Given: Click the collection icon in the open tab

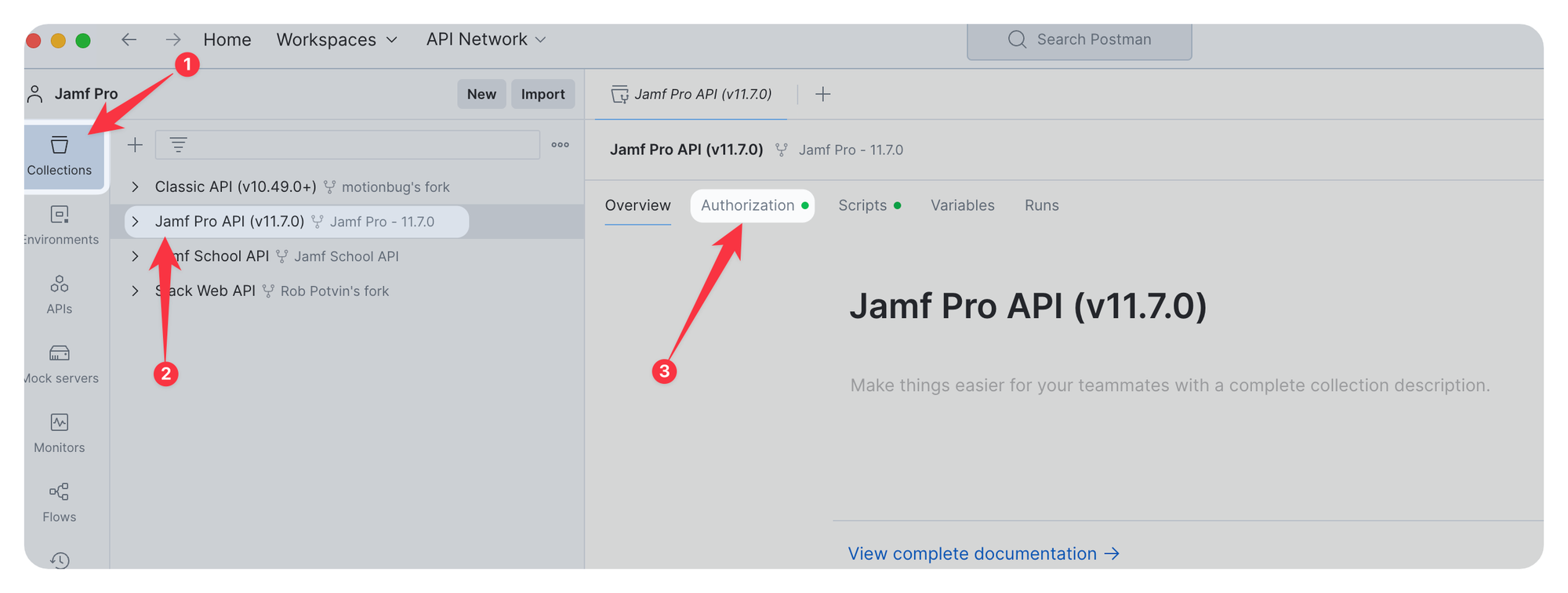Looking at the screenshot, I should tap(619, 95).
